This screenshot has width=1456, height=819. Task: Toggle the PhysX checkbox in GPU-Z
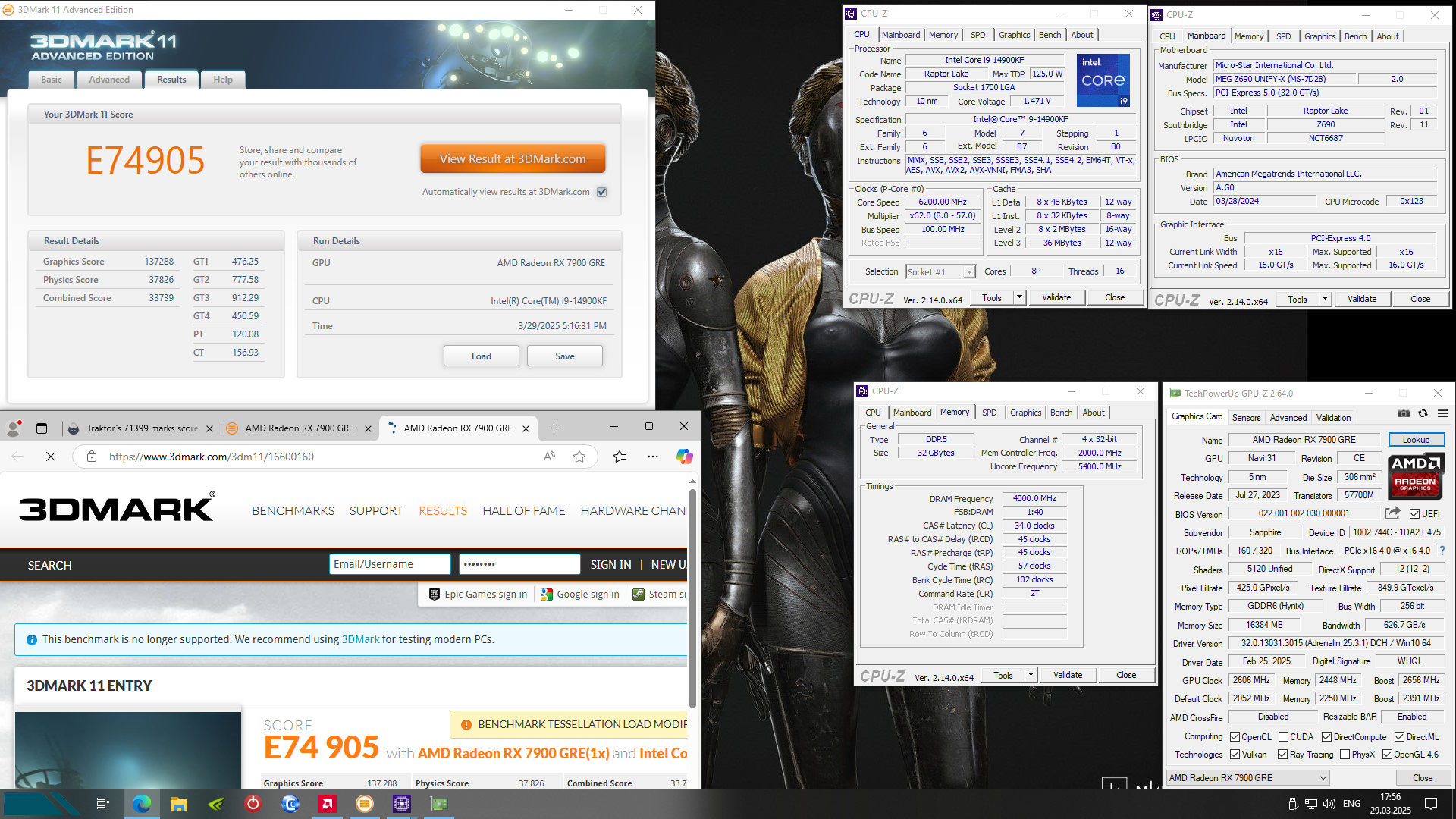[1345, 755]
